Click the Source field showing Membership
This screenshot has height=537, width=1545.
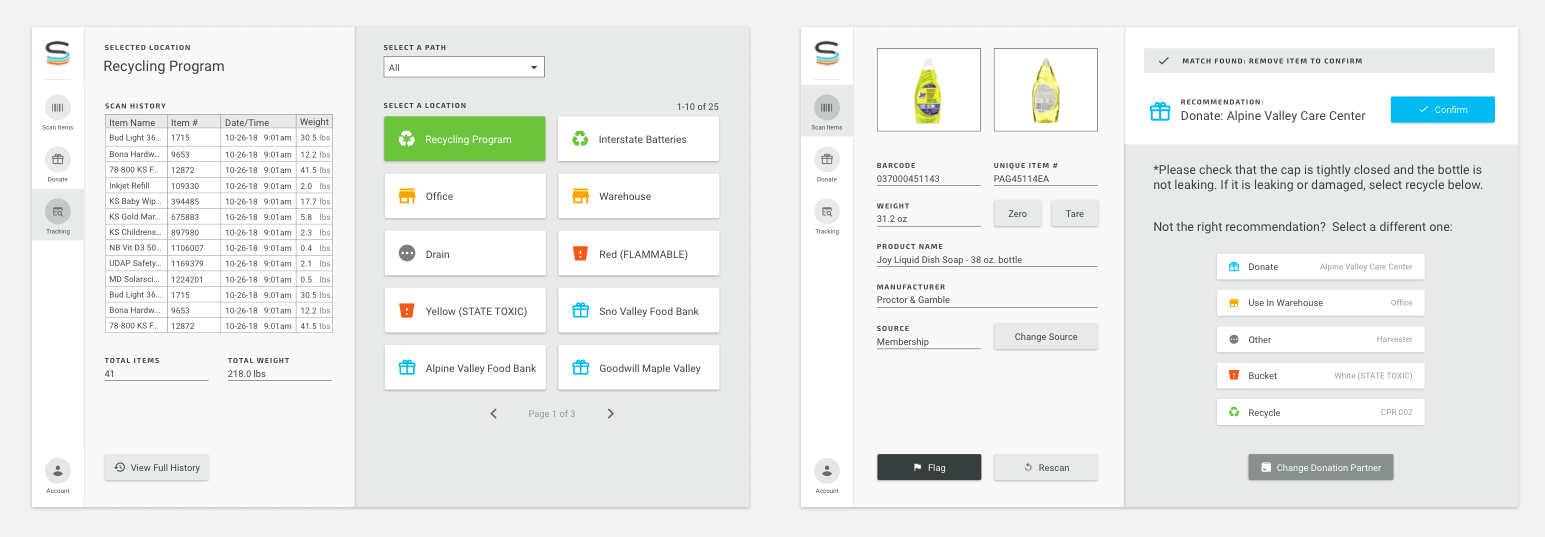pos(929,342)
